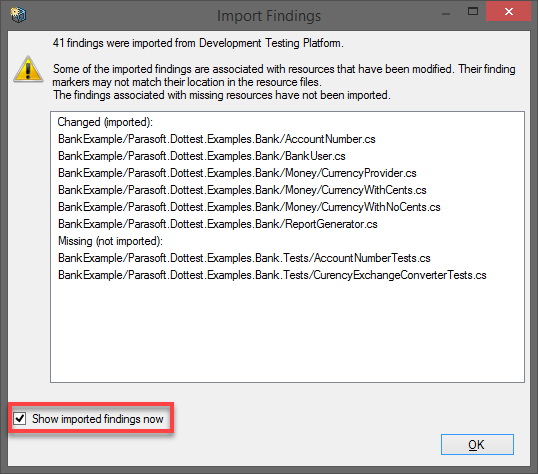Click the Show imported findings now label
The image size is (538, 474).
pyautogui.click(x=98, y=419)
